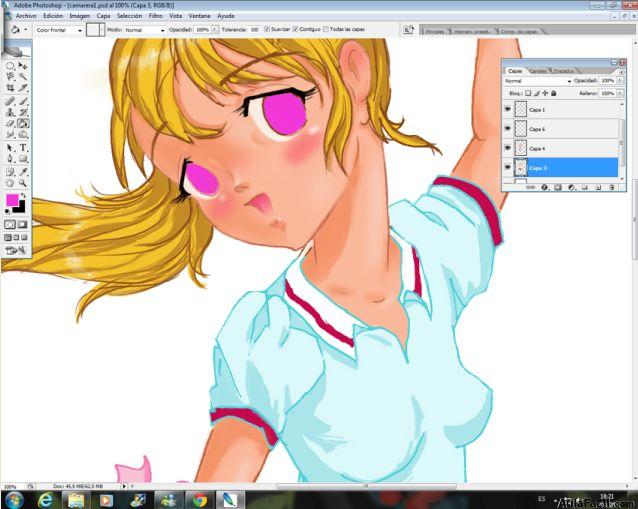Image resolution: width=638 pixels, height=509 pixels.
Task: Enable Todas las capas checkbox
Action: [326, 29]
